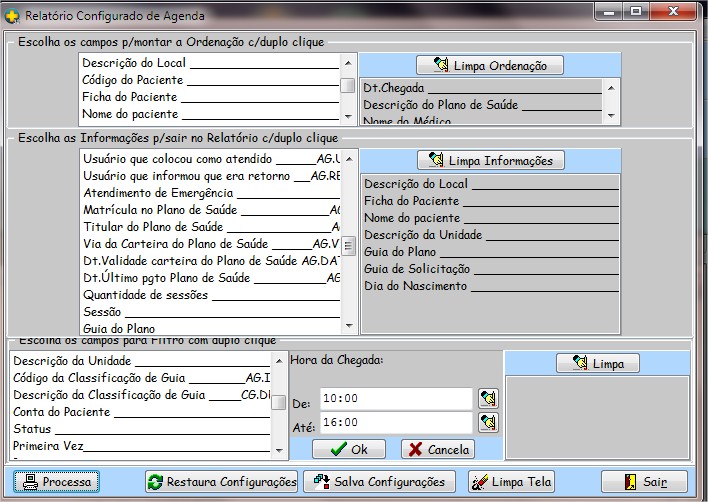The height and width of the screenshot is (502, 708).
Task: Click the green checkmark icon on Ok
Action: [x=338, y=449]
